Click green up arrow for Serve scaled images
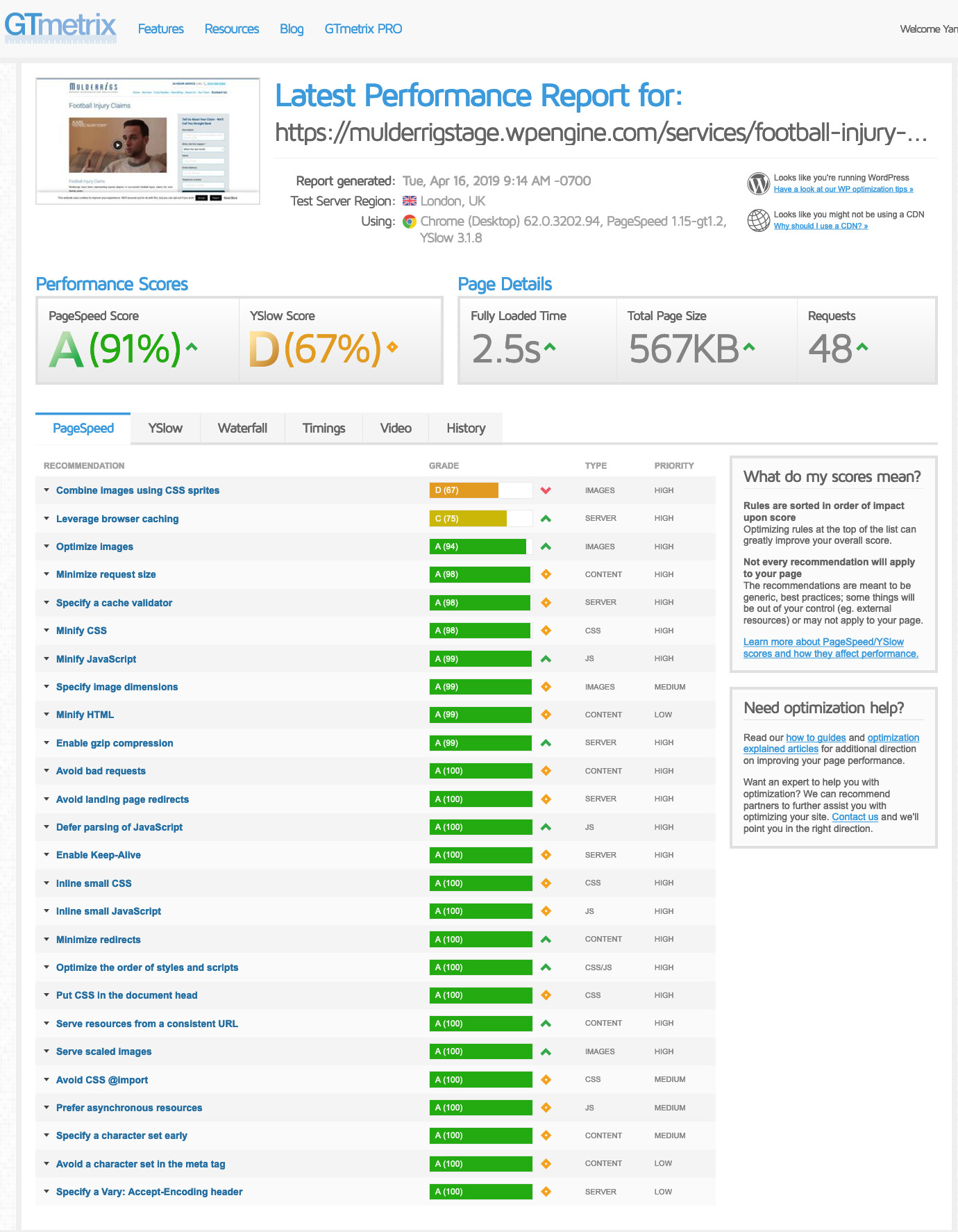 (x=546, y=1051)
